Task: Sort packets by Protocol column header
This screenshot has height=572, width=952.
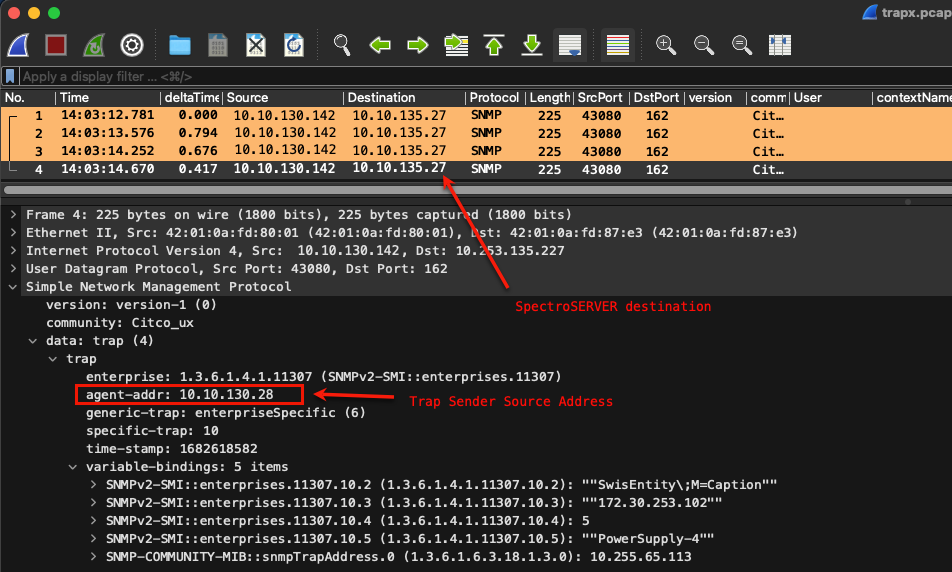Action: click(494, 98)
